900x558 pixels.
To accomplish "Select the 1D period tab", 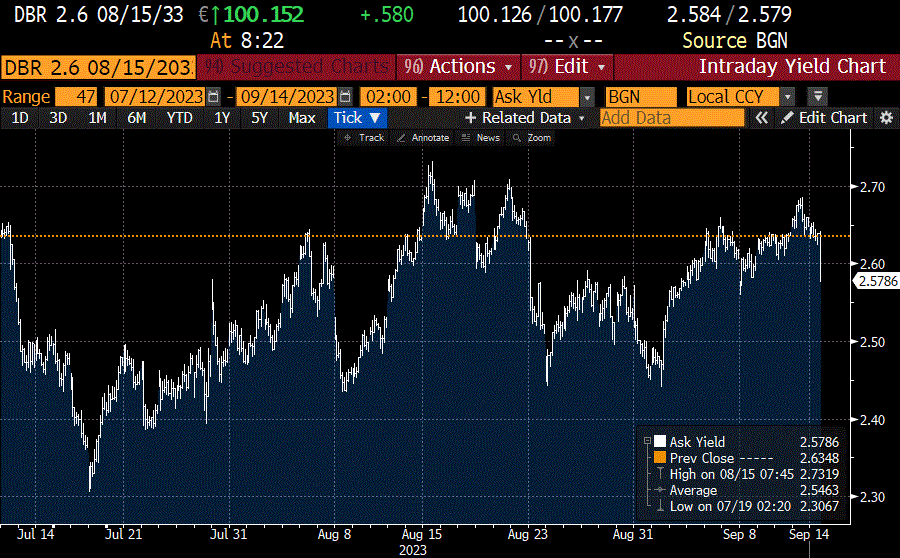I will [x=20, y=118].
